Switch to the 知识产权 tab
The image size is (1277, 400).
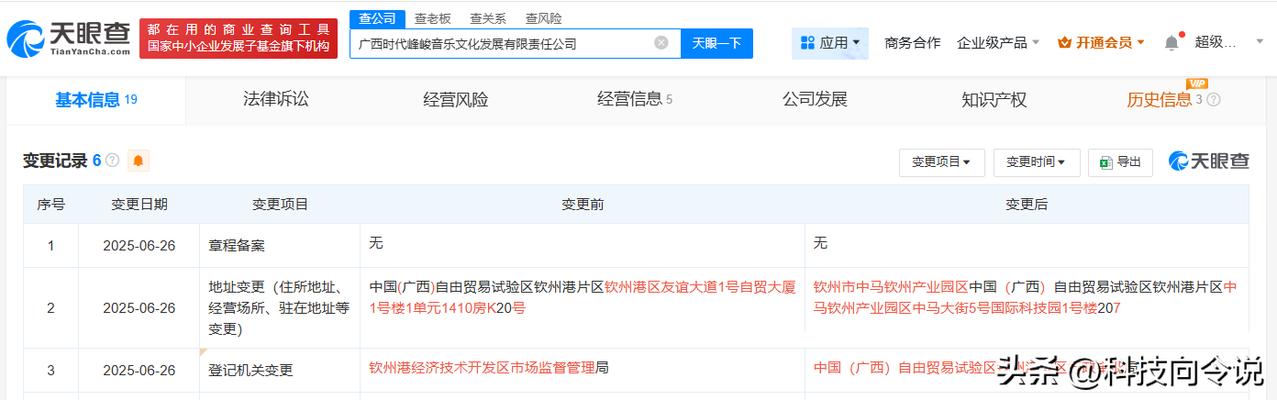coord(994,99)
